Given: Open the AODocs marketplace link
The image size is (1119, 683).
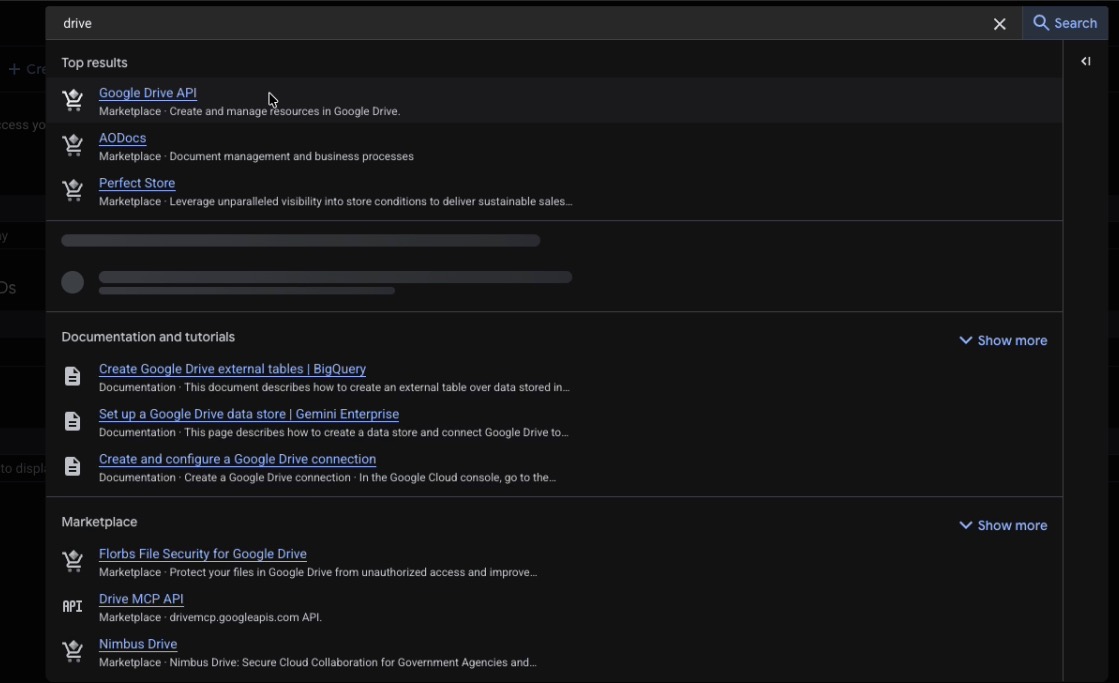Looking at the screenshot, I should tap(123, 138).
